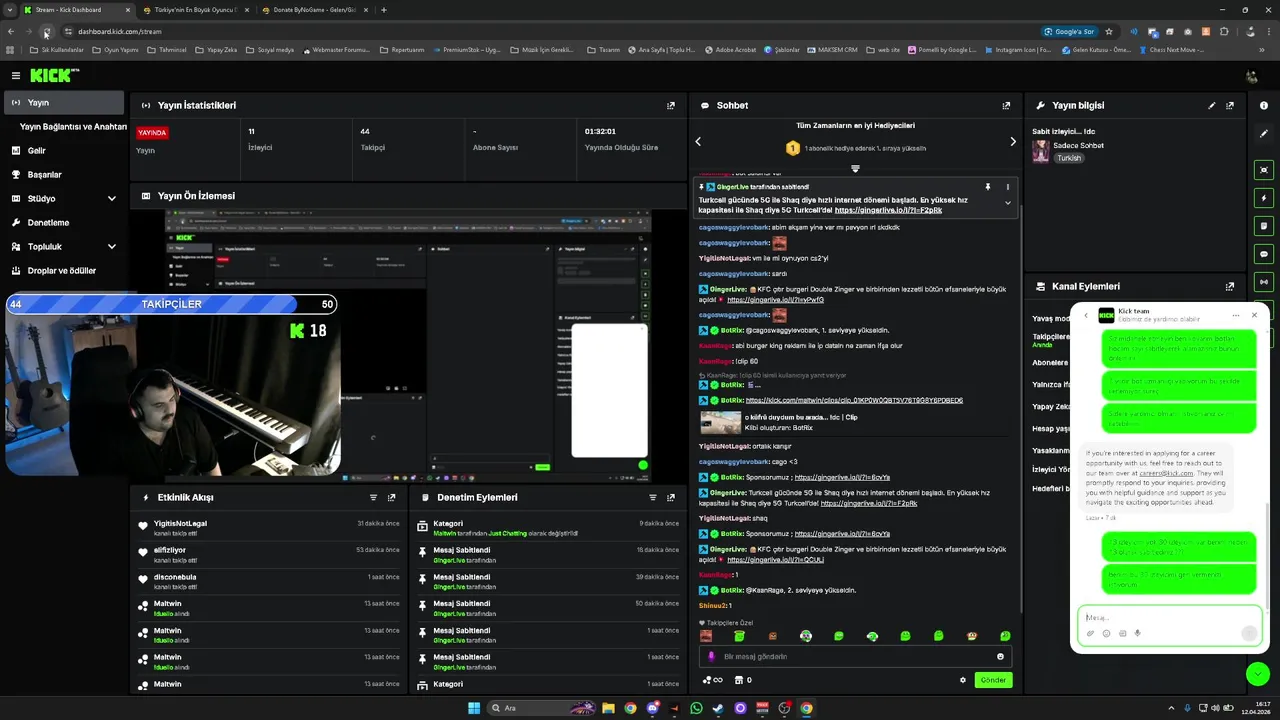The height and width of the screenshot is (720, 1280).
Task: Click the TAKİPÇİLER follower goal progress bar
Action: pyautogui.click(x=171, y=304)
